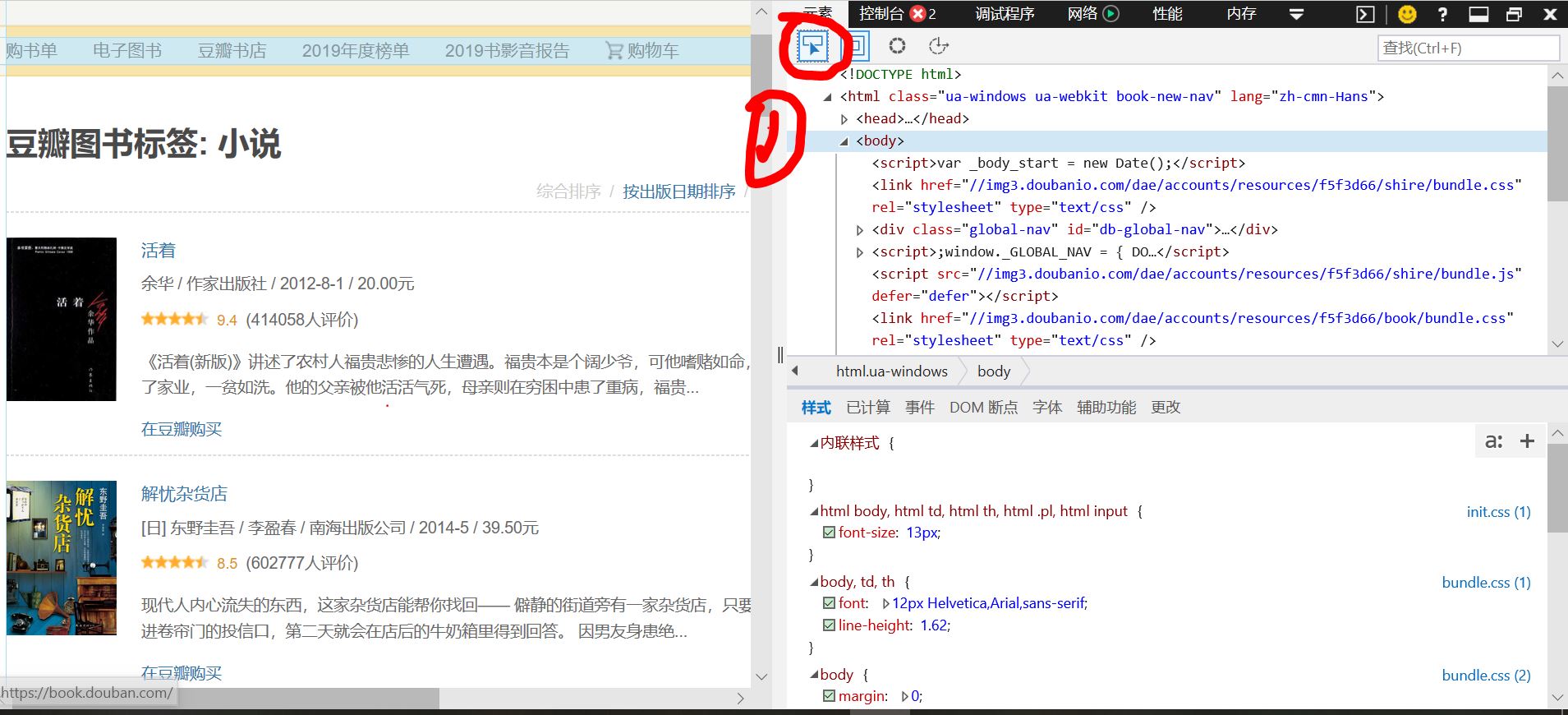Viewport: 1568px width, 715px height.
Task: Click the smiley feedback icon
Action: point(1407,14)
